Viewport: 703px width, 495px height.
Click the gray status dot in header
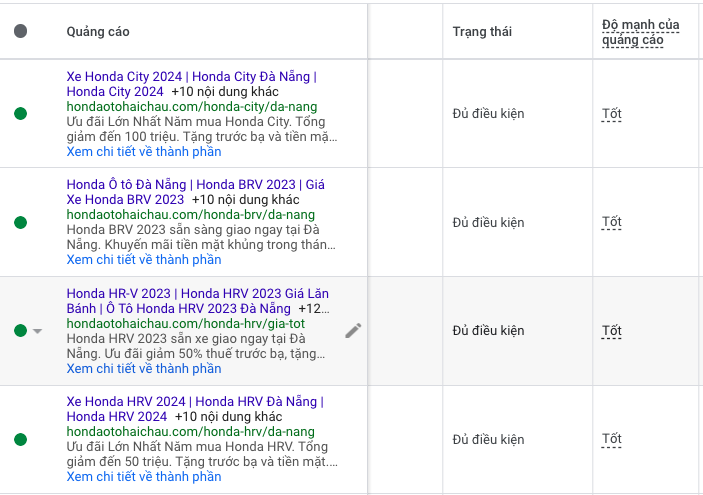(21, 32)
